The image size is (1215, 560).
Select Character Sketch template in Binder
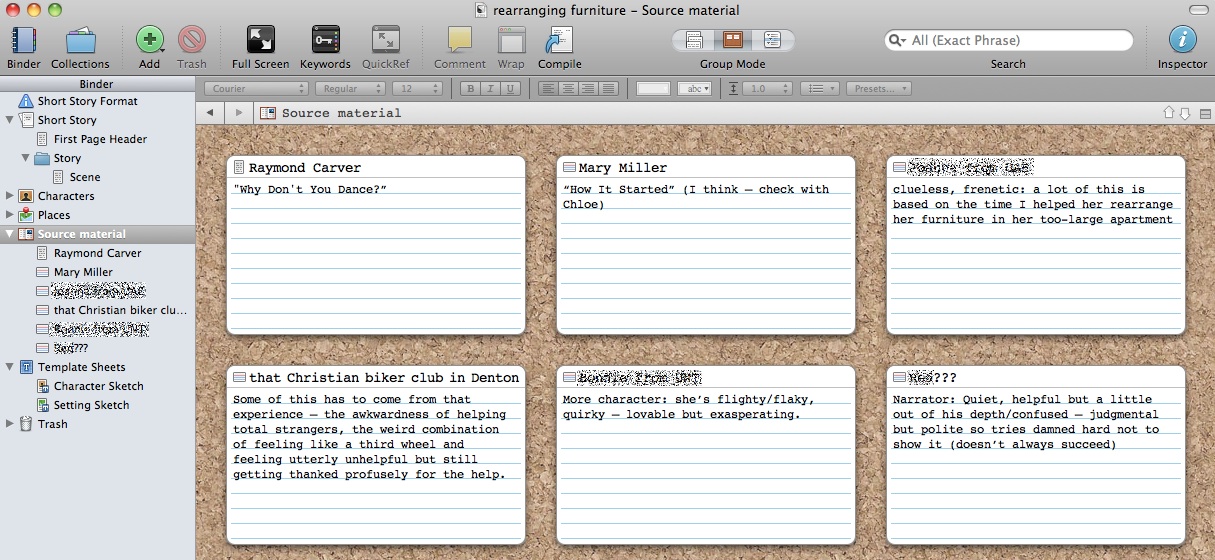98,386
